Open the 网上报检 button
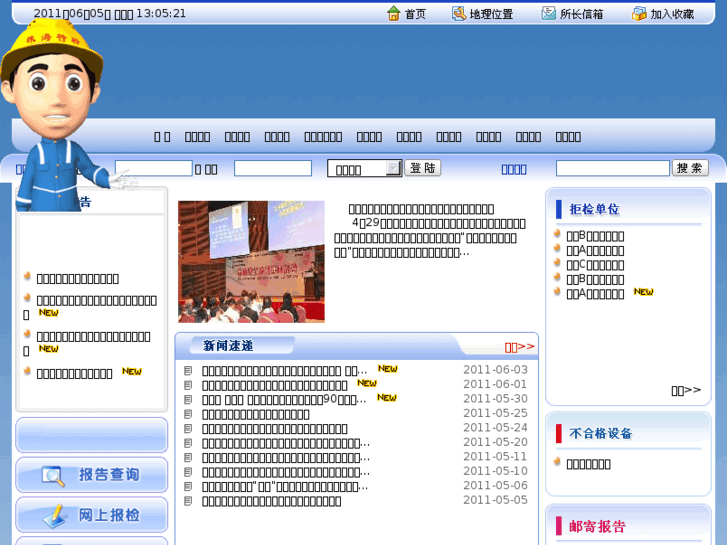 click(x=91, y=515)
